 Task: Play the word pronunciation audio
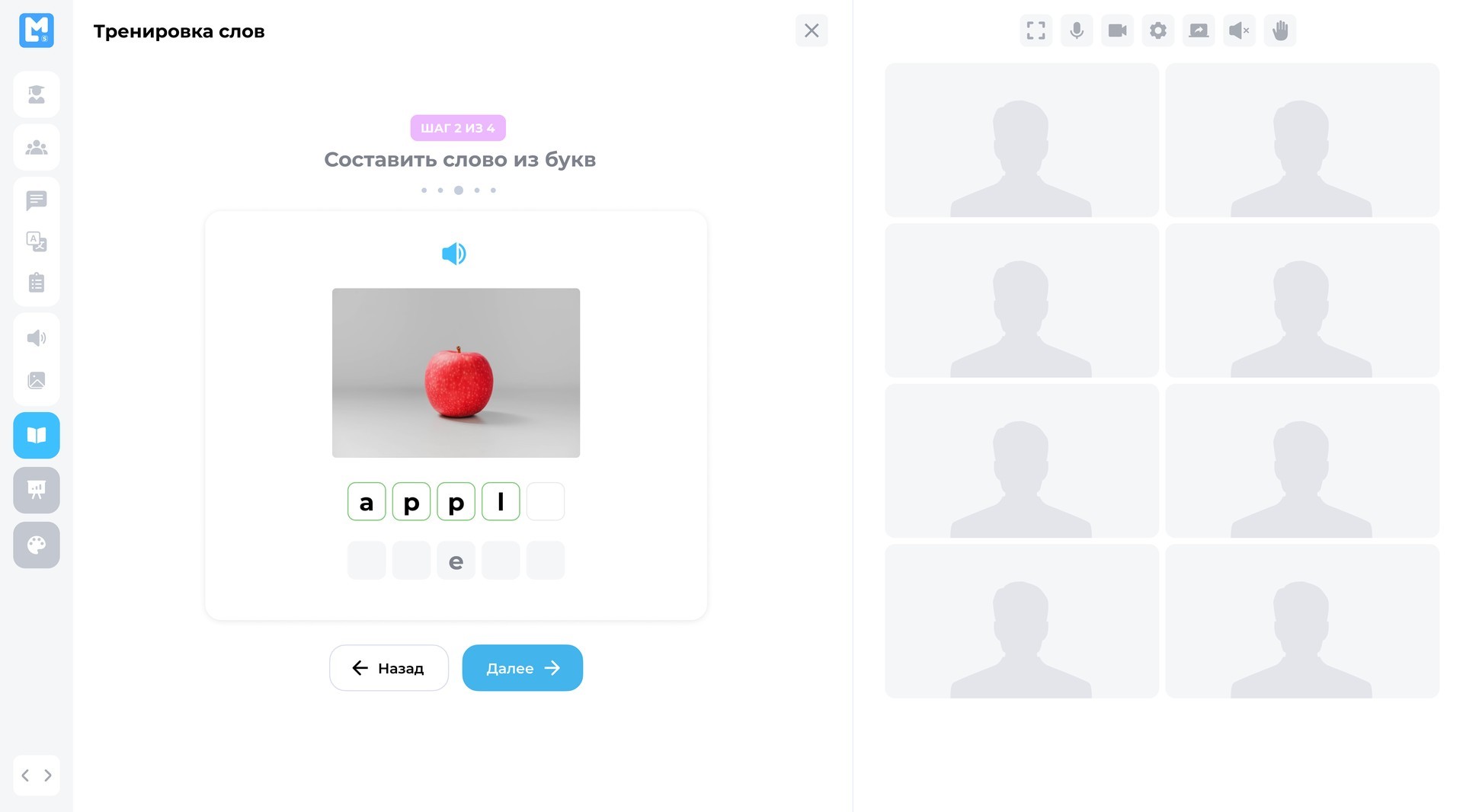point(454,254)
